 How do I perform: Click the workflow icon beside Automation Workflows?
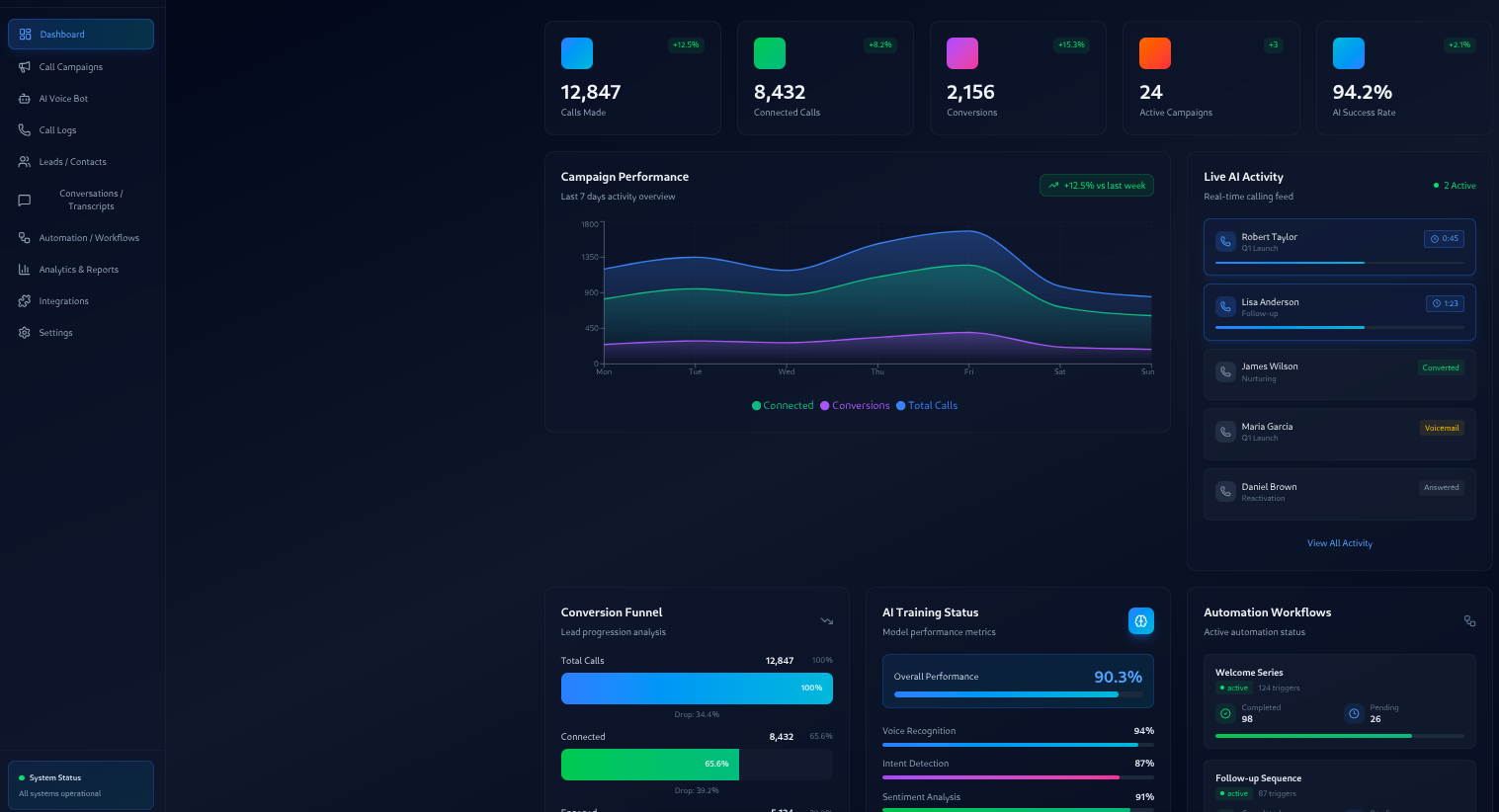(1470, 621)
